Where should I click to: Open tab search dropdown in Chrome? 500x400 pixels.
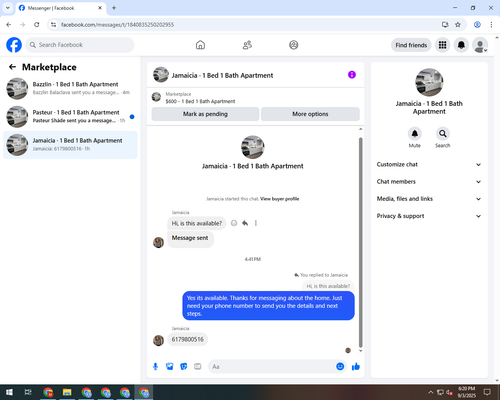[x=8, y=8]
